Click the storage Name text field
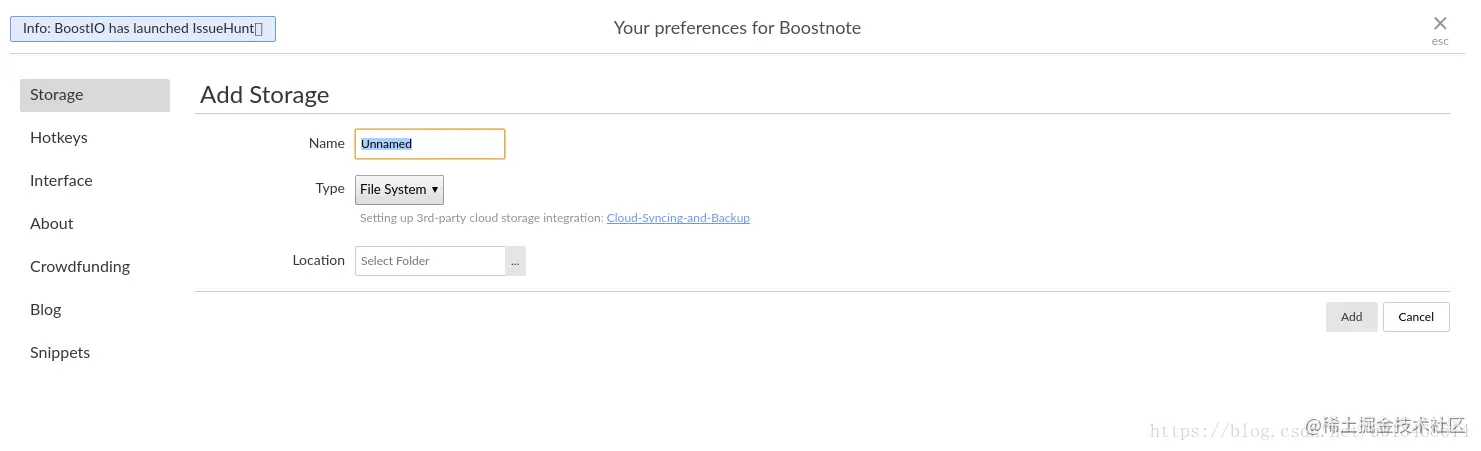The width and height of the screenshot is (1481, 451). [x=430, y=144]
